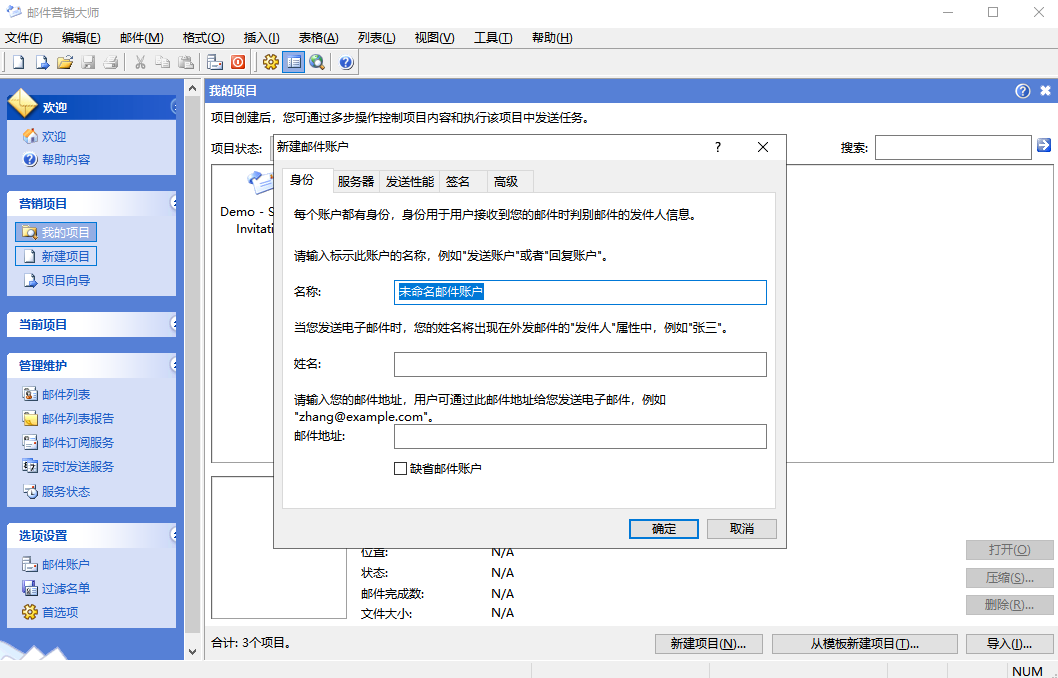Click into the 名称 input field
The image size is (1058, 678).
580,292
